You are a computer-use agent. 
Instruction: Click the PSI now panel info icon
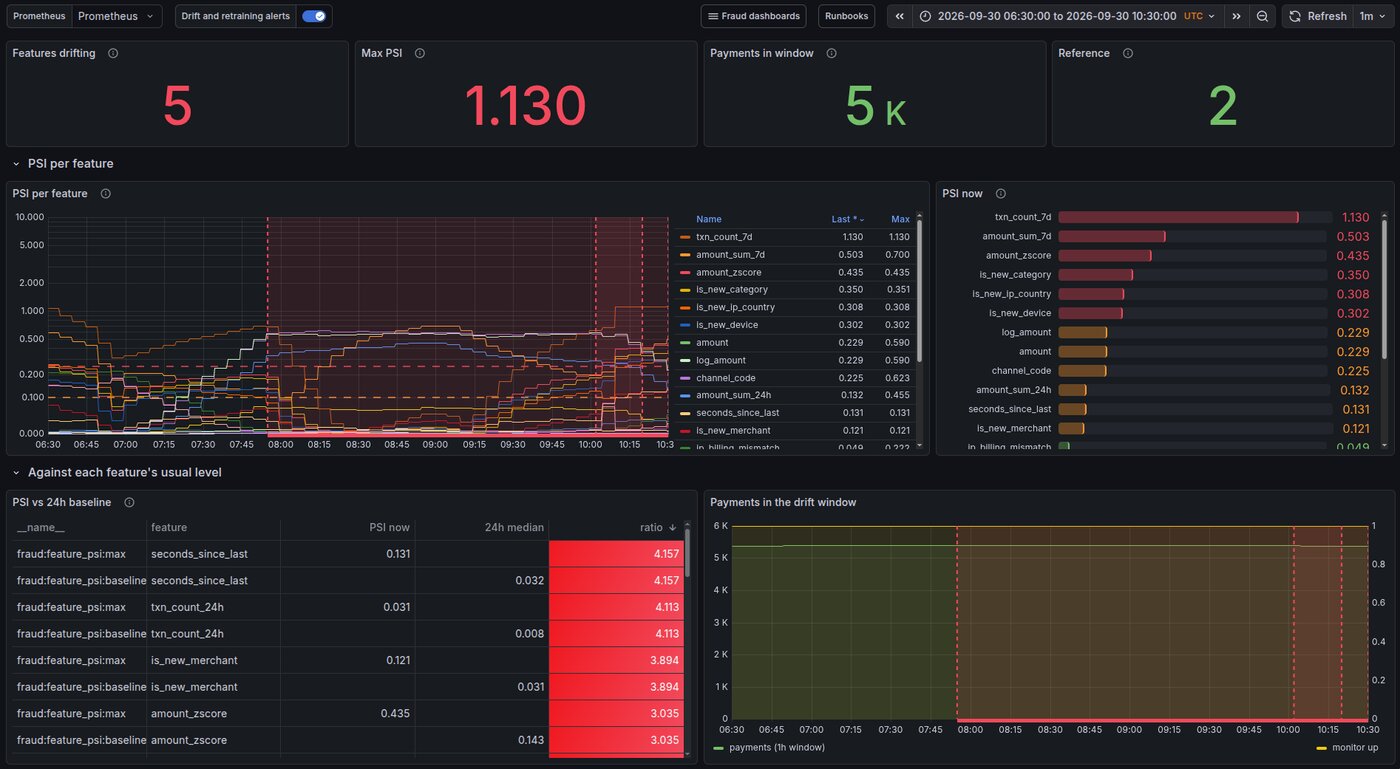[x=1001, y=193]
